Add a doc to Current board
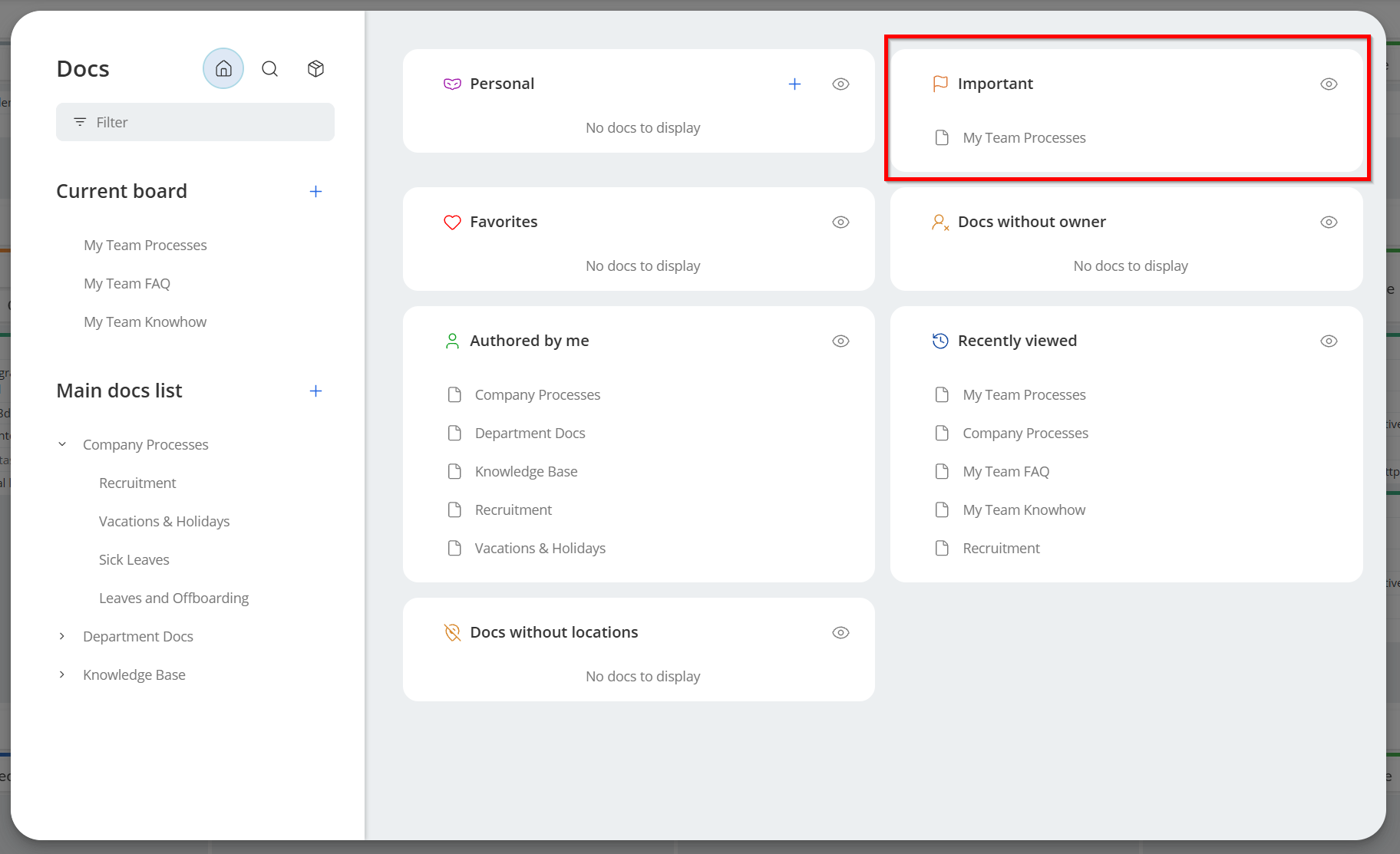Screen dimensions: 1400x854 click(315, 192)
